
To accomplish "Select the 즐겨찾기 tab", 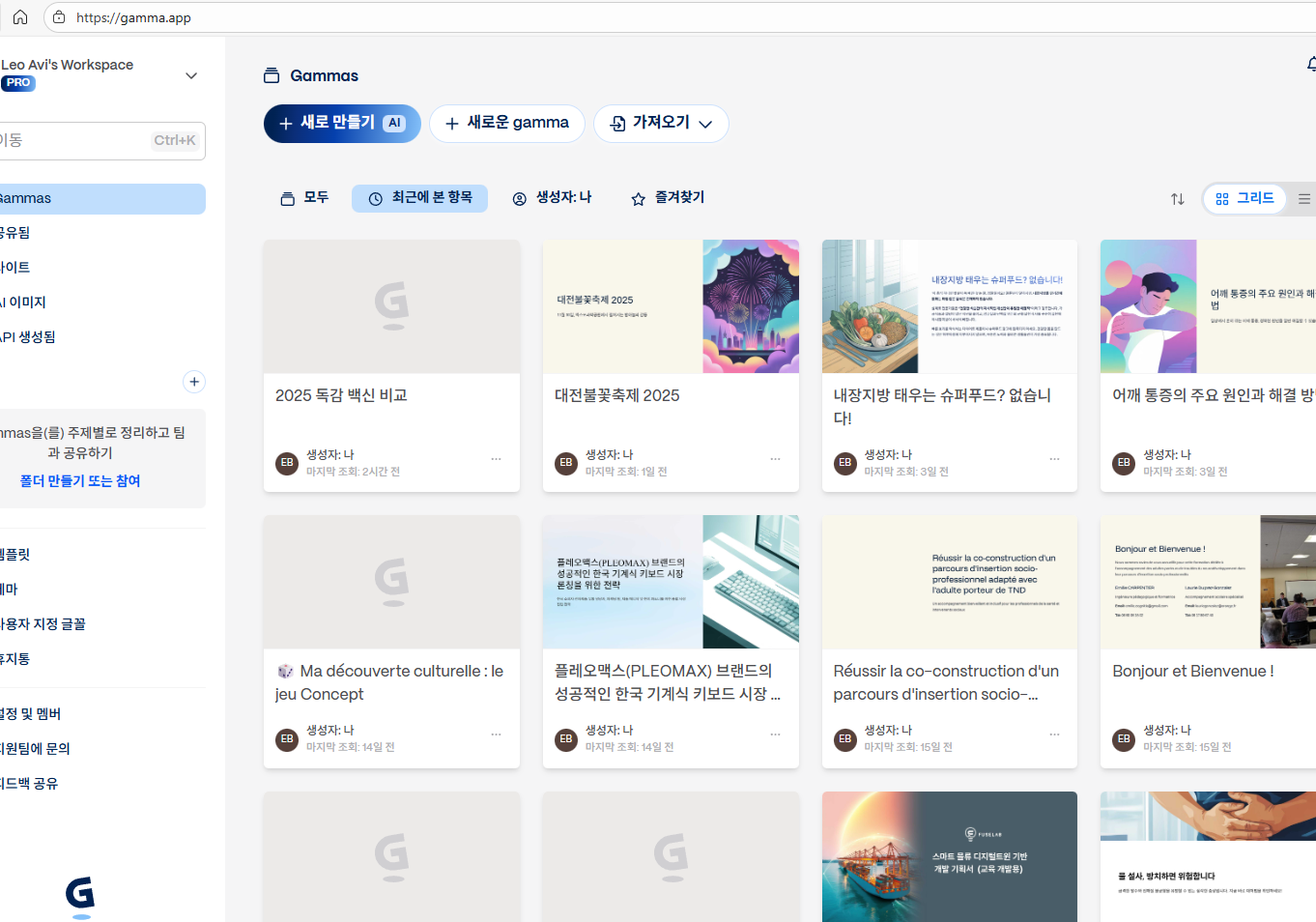I will pyautogui.click(x=668, y=198).
